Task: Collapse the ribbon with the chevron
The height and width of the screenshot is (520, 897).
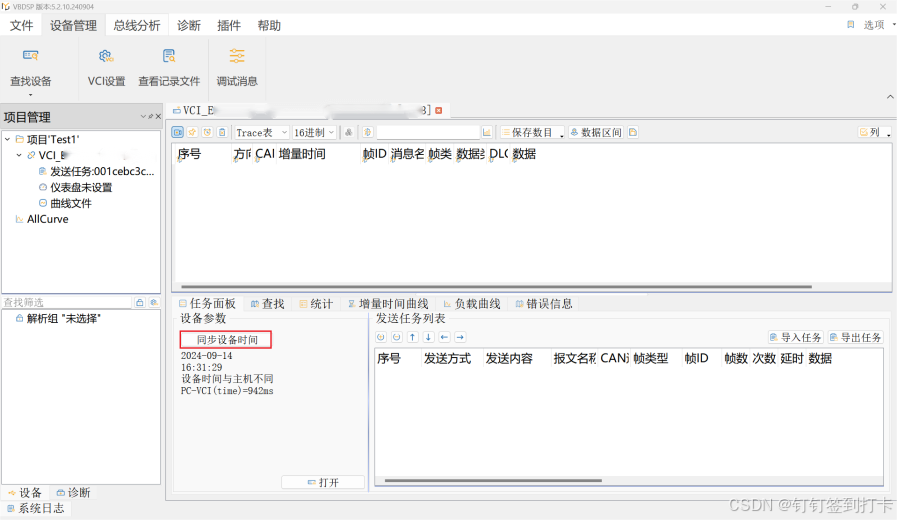Action: [890, 97]
